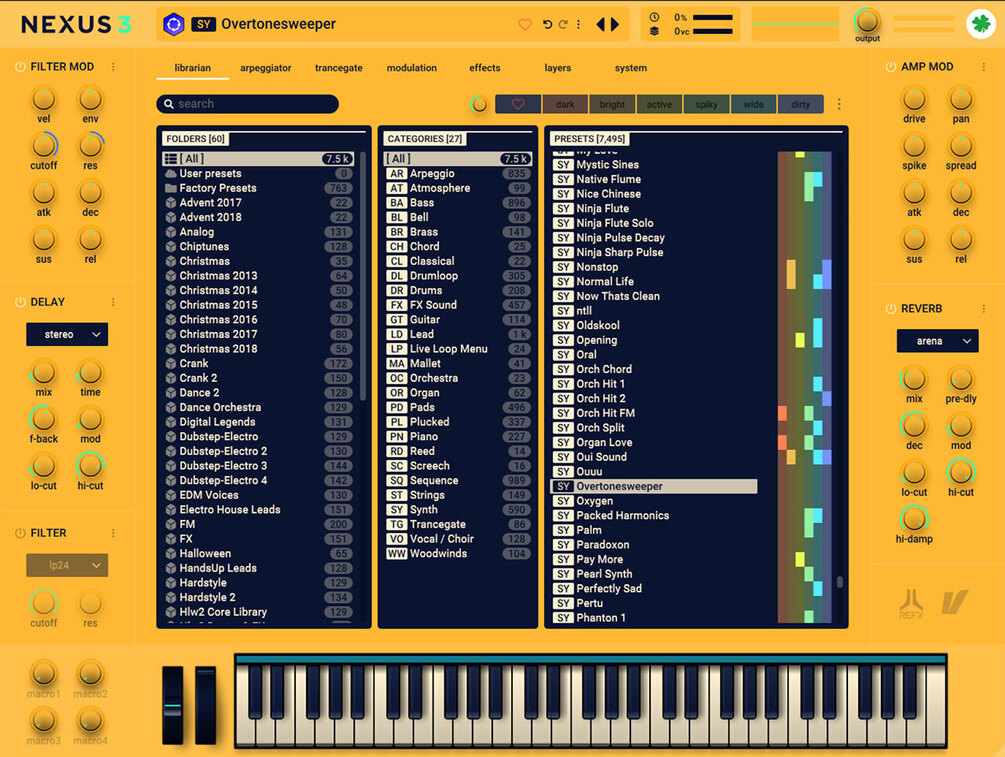Toggle DELAY power button

click(x=20, y=302)
